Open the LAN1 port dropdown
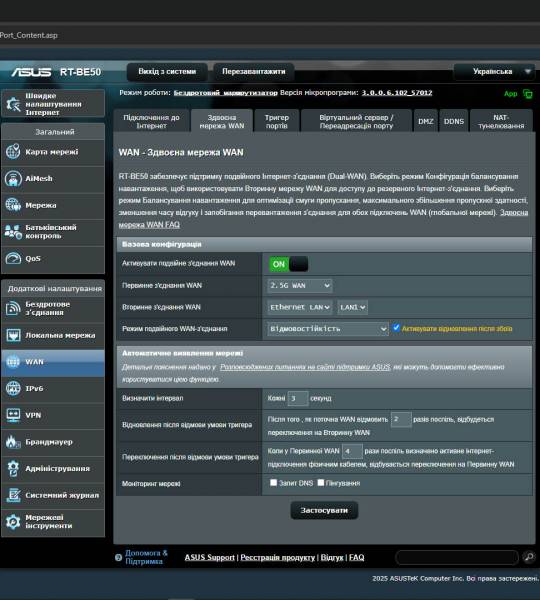Image resolution: width=540 pixels, height=600 pixels. pyautogui.click(x=352, y=307)
